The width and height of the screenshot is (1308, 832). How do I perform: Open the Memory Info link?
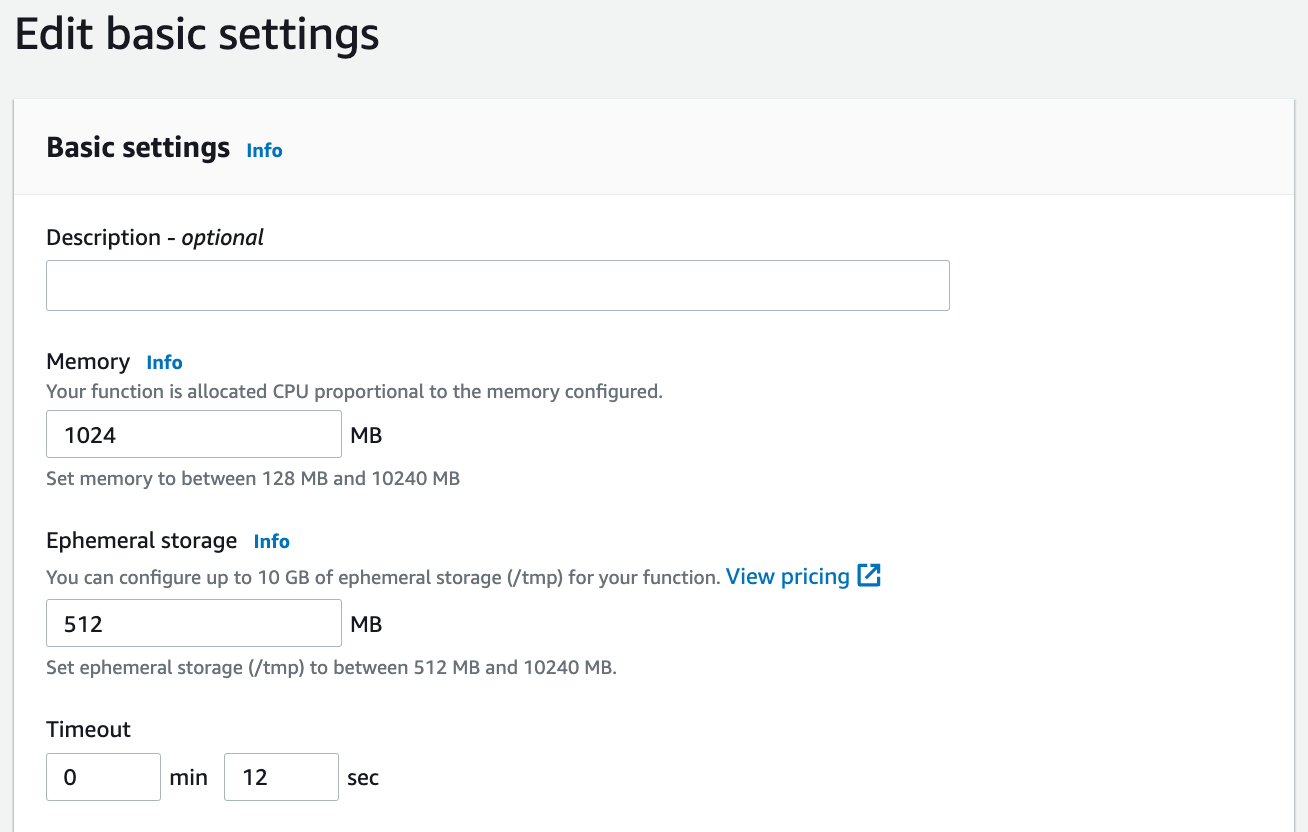[x=164, y=362]
